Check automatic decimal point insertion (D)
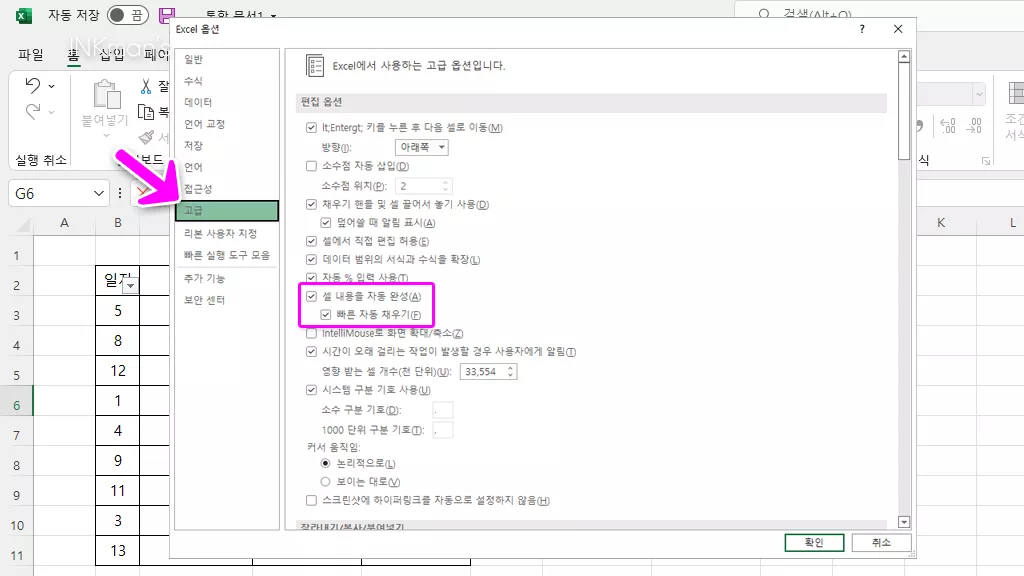The height and width of the screenshot is (576, 1024). [312, 166]
